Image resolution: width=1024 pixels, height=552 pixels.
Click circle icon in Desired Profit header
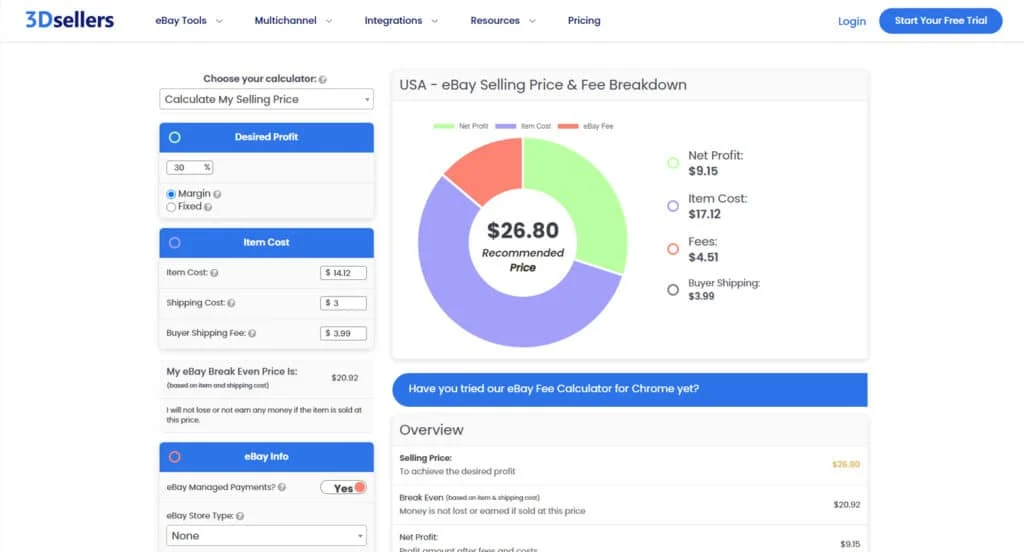pos(174,137)
